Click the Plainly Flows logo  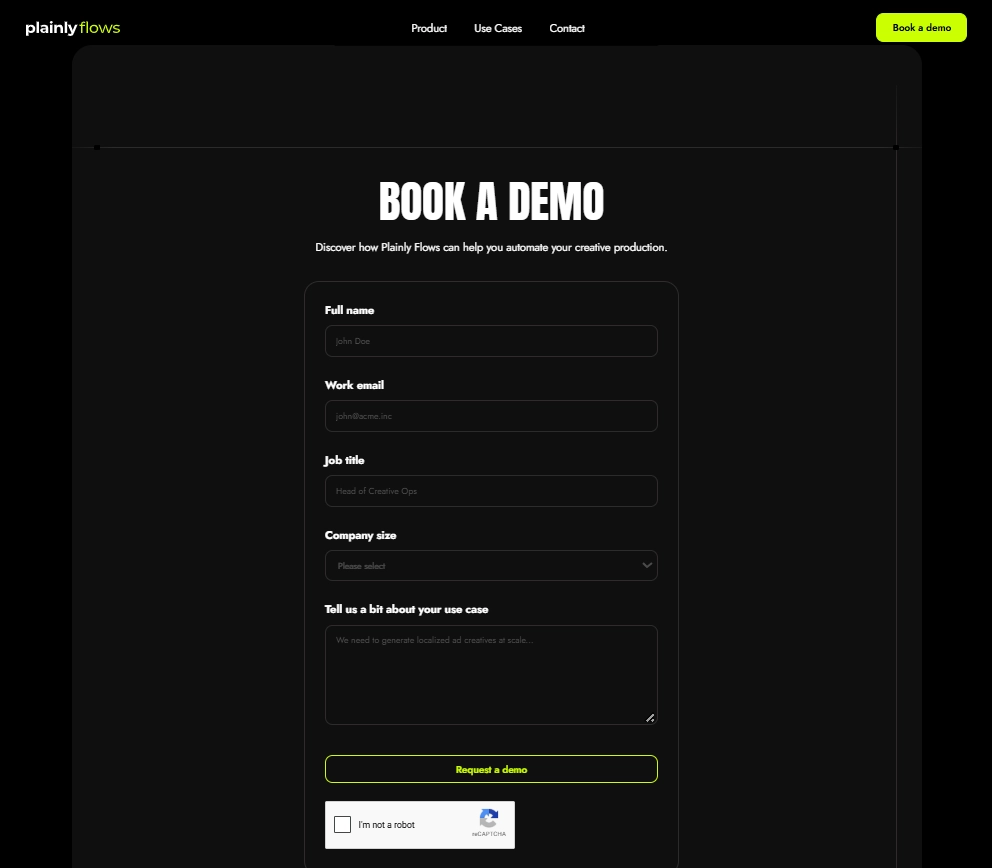tap(73, 28)
